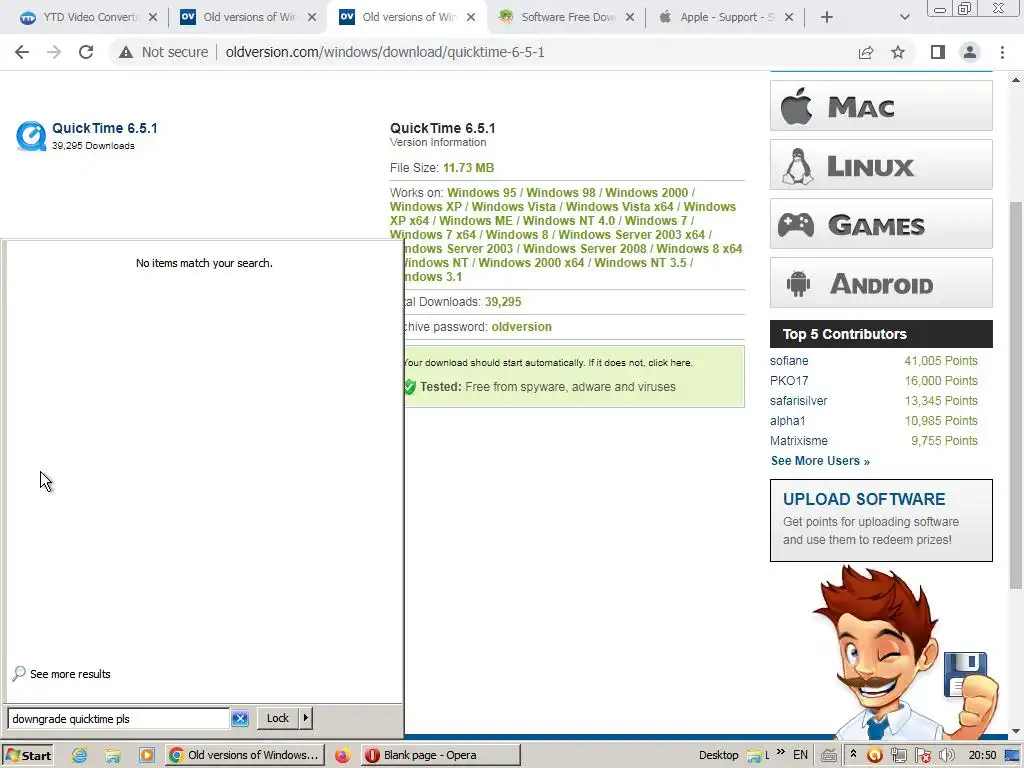Viewport: 1024px width, 768px height.
Task: Open the Upload Software box
Action: (x=881, y=520)
